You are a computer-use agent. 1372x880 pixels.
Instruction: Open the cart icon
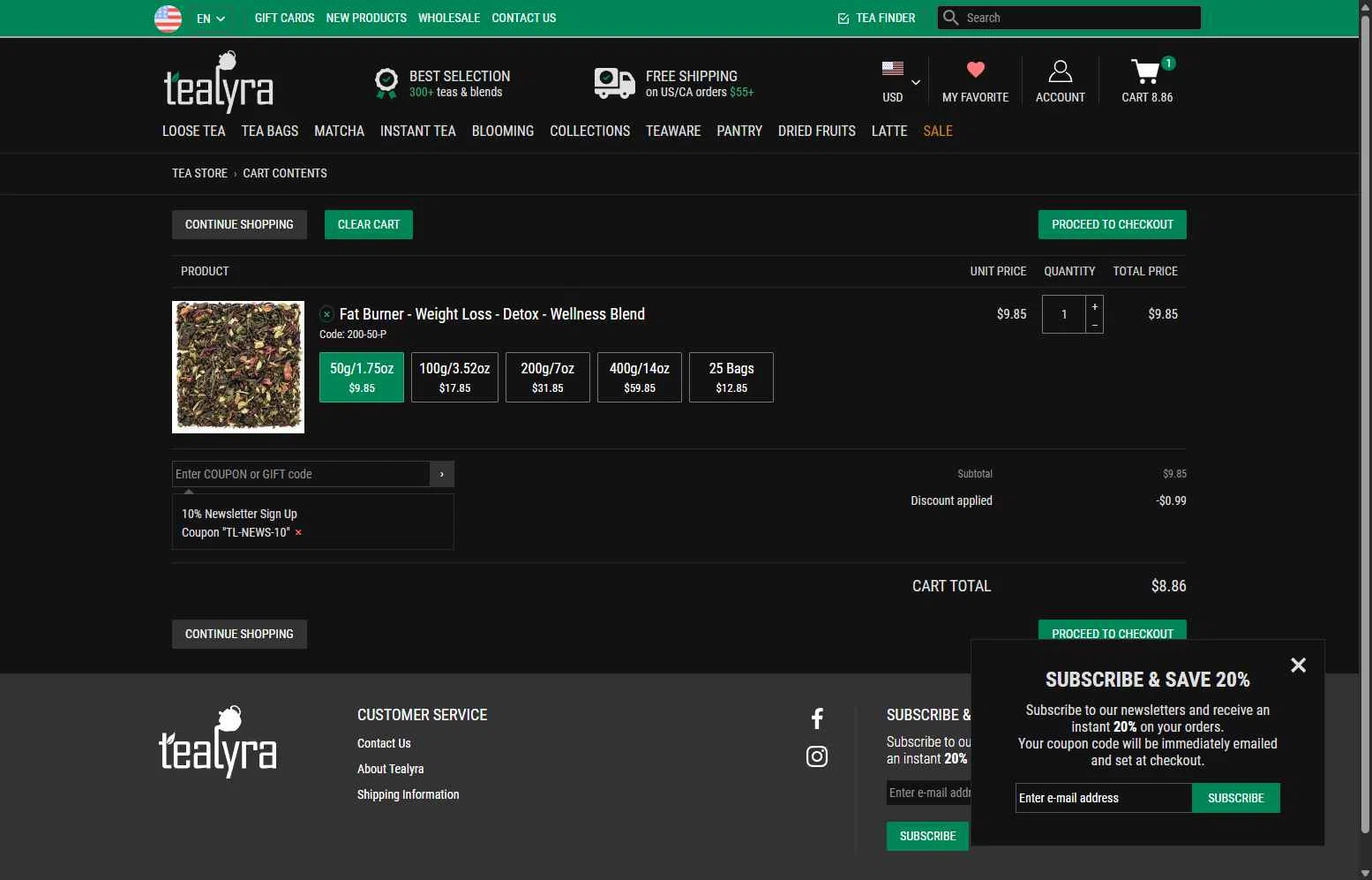coord(1146,71)
